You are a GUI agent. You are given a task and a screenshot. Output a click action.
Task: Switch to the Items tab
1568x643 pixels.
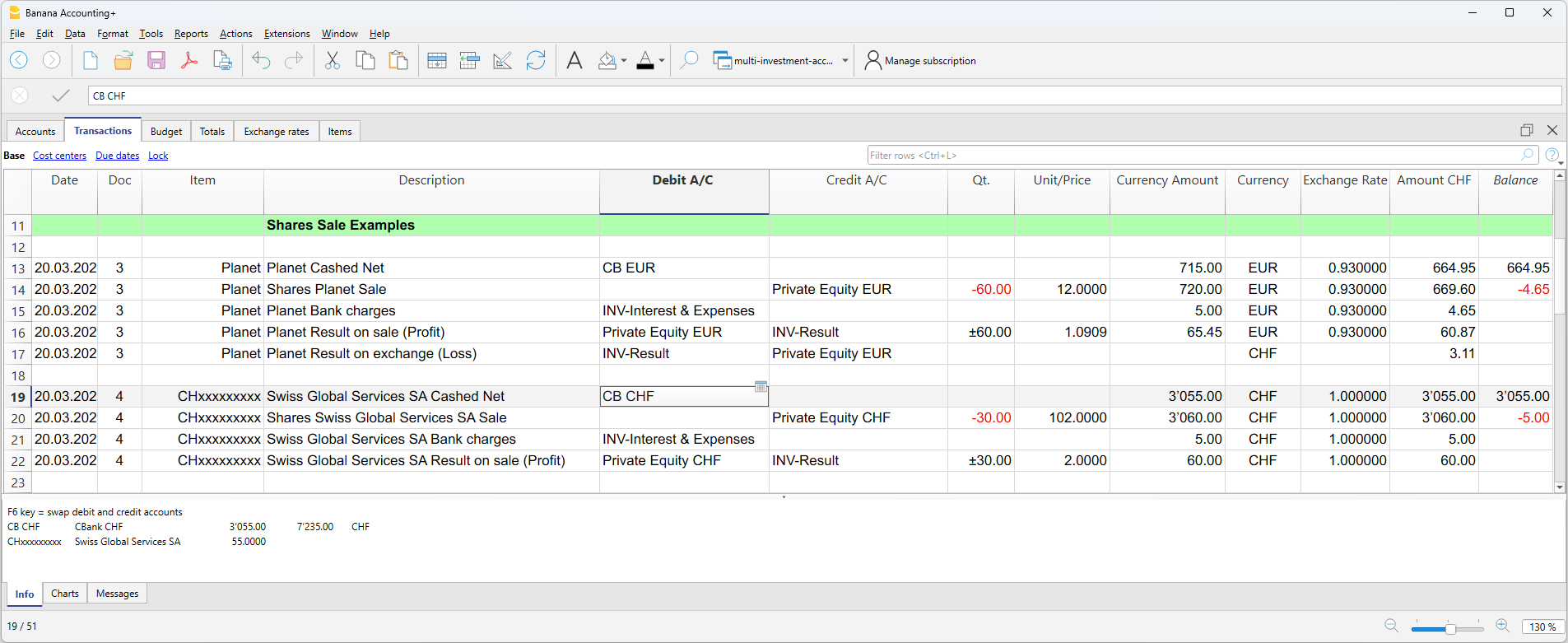pyautogui.click(x=340, y=132)
